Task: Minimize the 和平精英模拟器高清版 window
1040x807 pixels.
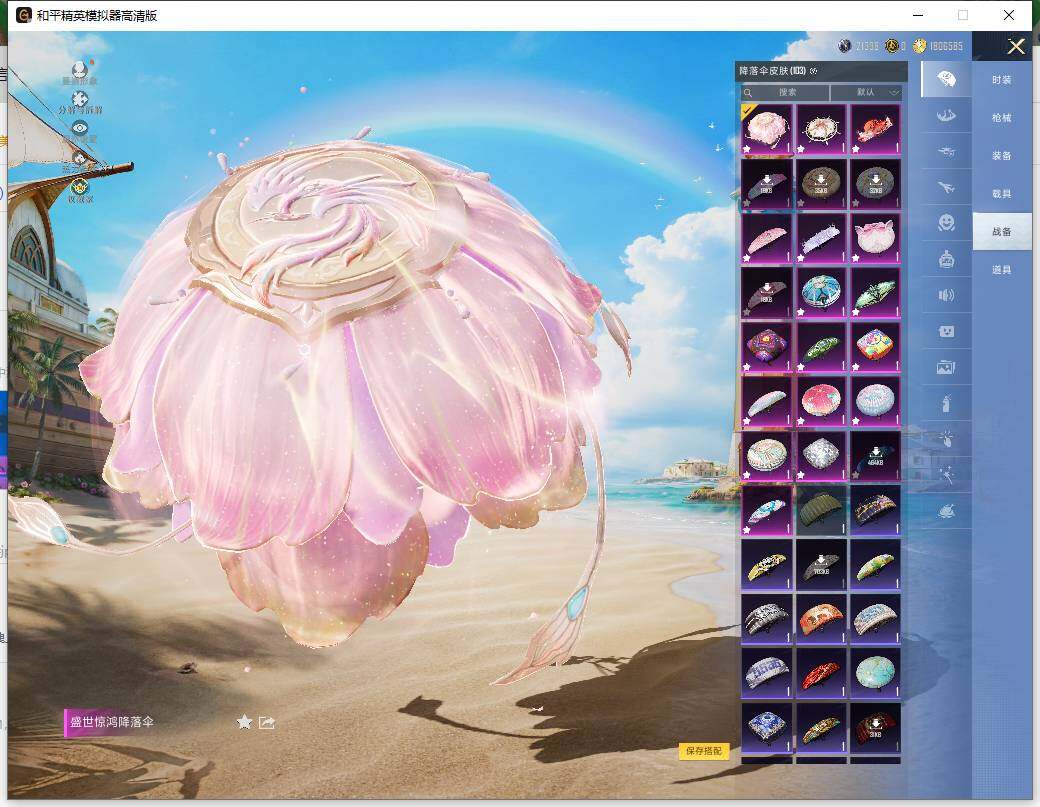Action: [919, 15]
